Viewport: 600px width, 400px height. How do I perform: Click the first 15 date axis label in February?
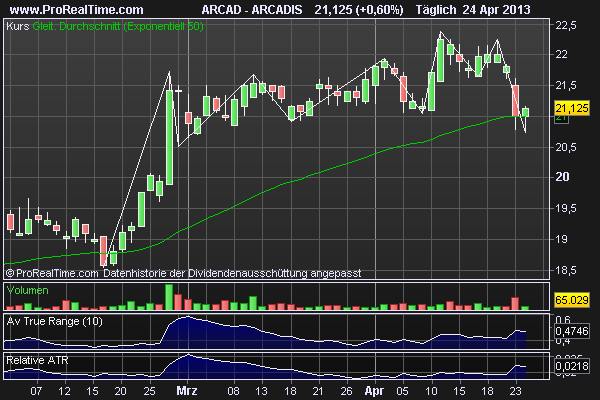click(x=93, y=391)
